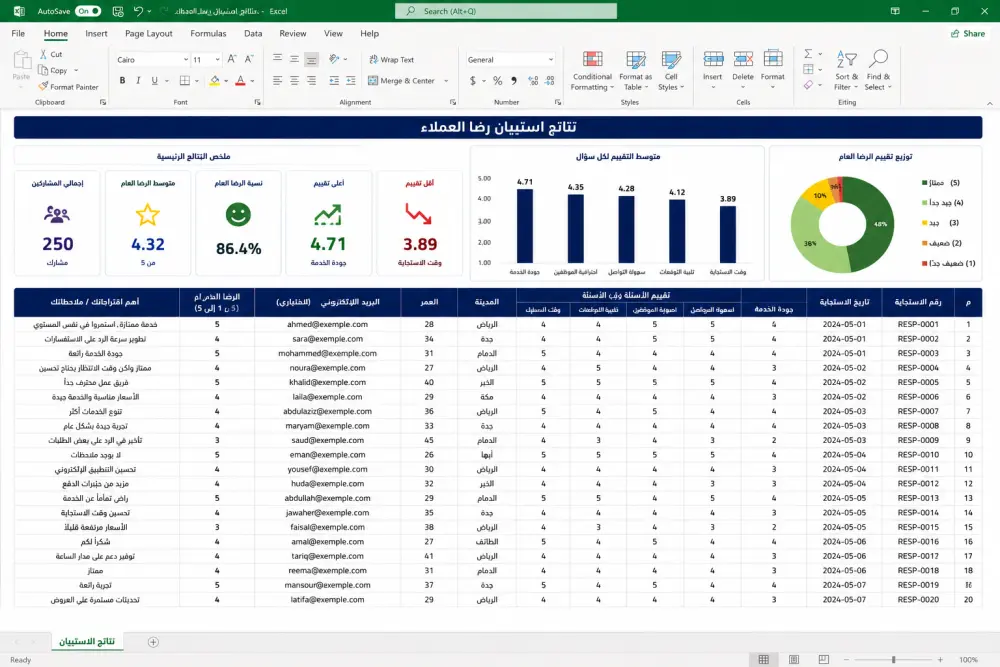Toggle Bottom Align in Alignment group
1000x667 pixels.
[x=311, y=59]
